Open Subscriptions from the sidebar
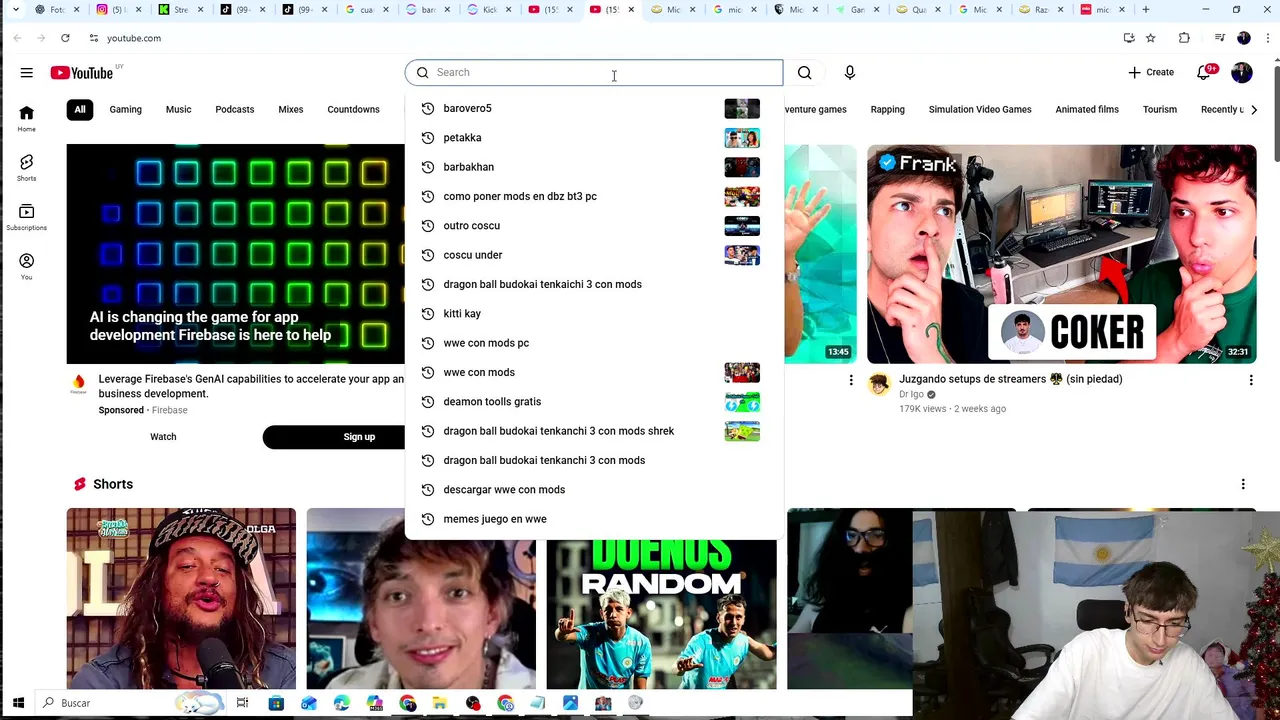Screen dimensions: 1280x720 pyautogui.click(x=26, y=217)
